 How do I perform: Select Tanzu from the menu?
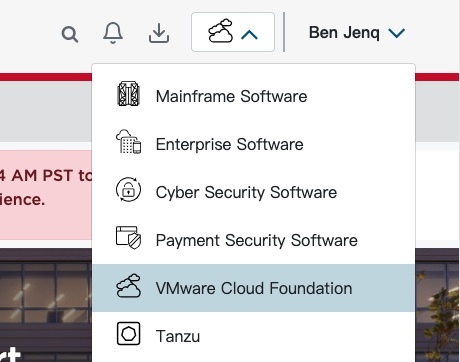pyautogui.click(x=254, y=336)
